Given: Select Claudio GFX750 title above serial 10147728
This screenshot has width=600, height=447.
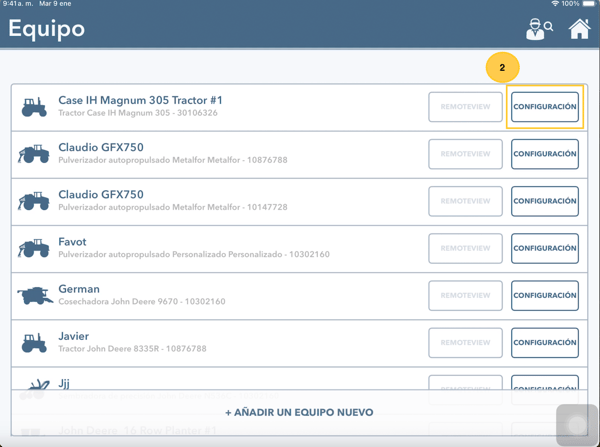Looking at the screenshot, I should 101,194.
